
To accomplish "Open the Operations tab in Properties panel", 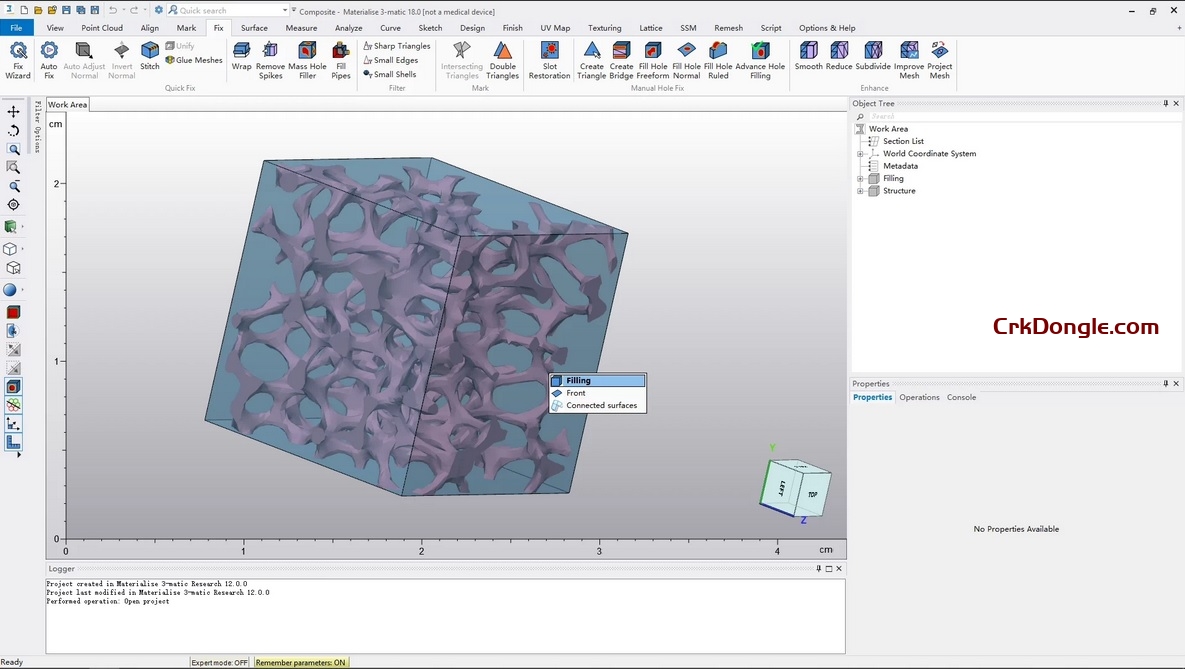I will (x=920, y=397).
